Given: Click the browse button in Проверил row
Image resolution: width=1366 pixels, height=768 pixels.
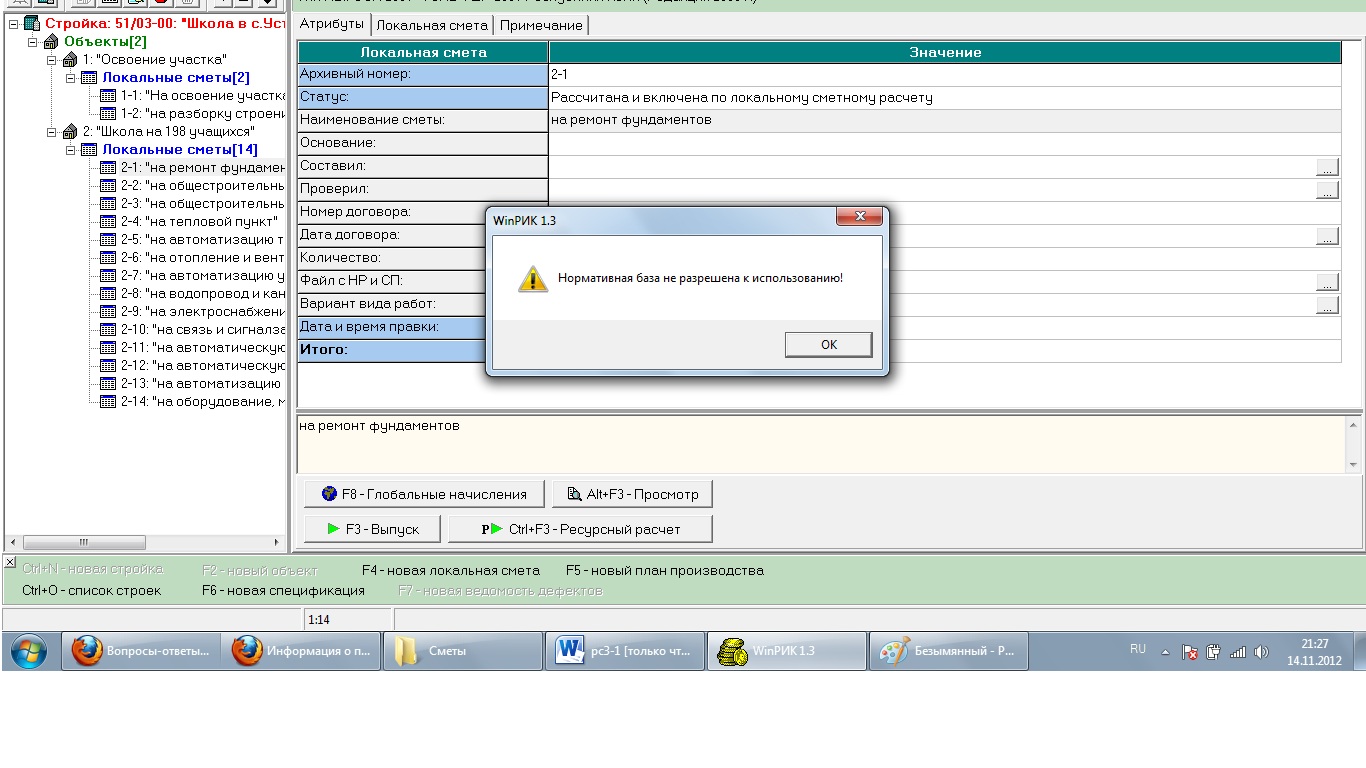Looking at the screenshot, I should 1327,190.
